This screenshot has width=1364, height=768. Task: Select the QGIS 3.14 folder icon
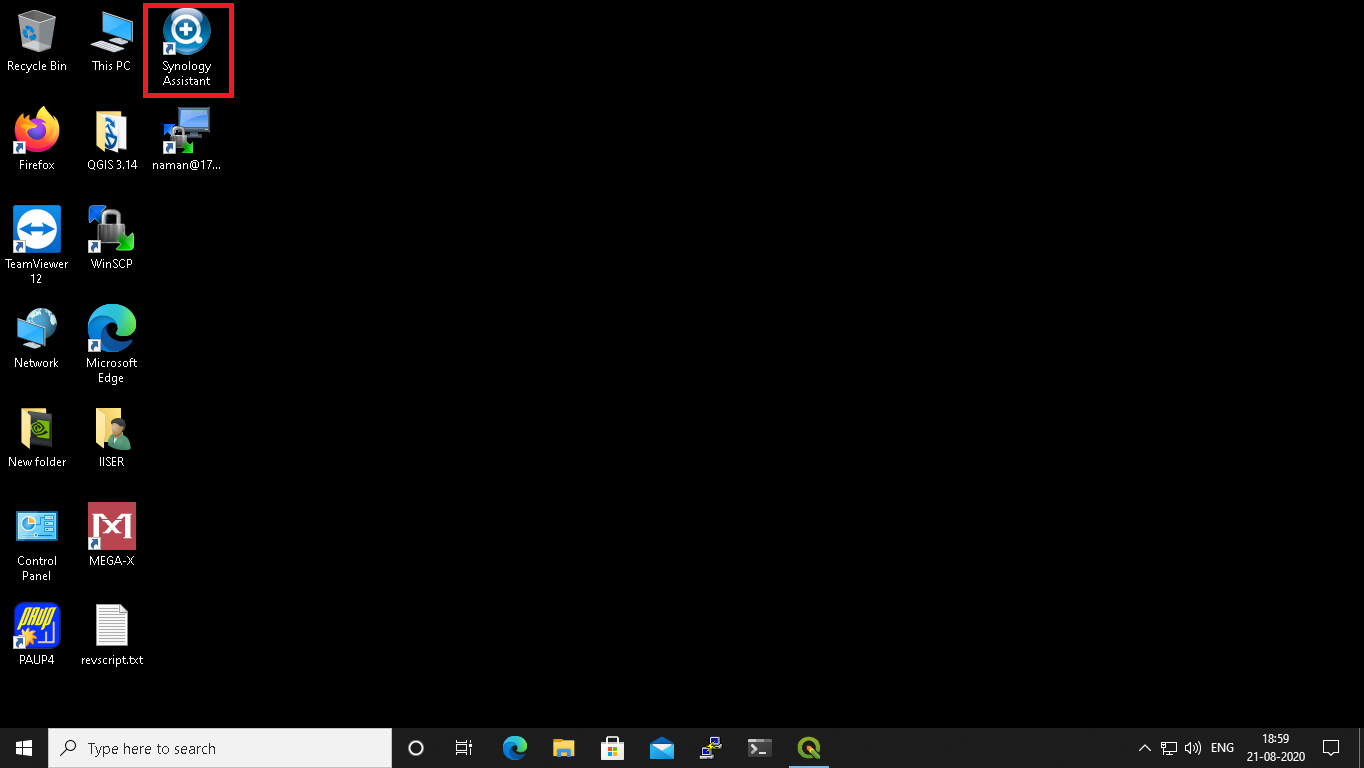coord(111,140)
